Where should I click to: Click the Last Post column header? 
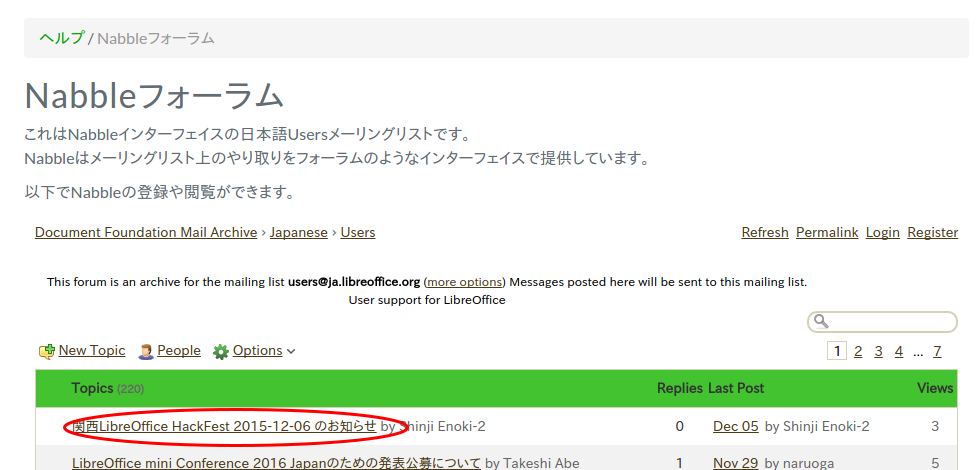tap(736, 388)
